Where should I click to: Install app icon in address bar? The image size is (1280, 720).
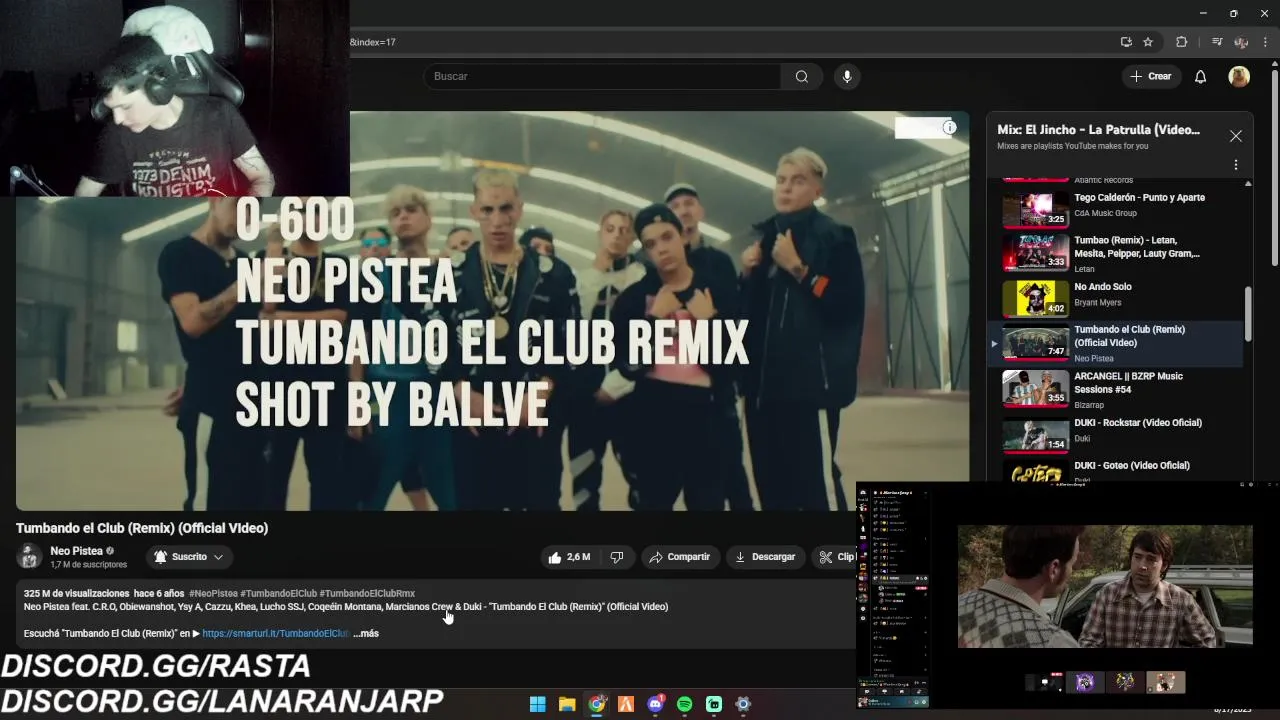tap(1126, 42)
